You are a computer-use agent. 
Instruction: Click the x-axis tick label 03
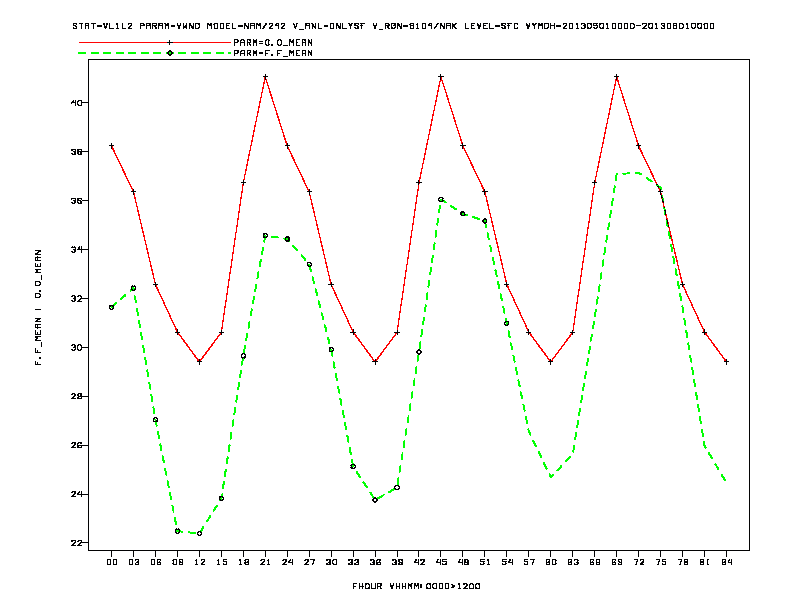pos(133,562)
